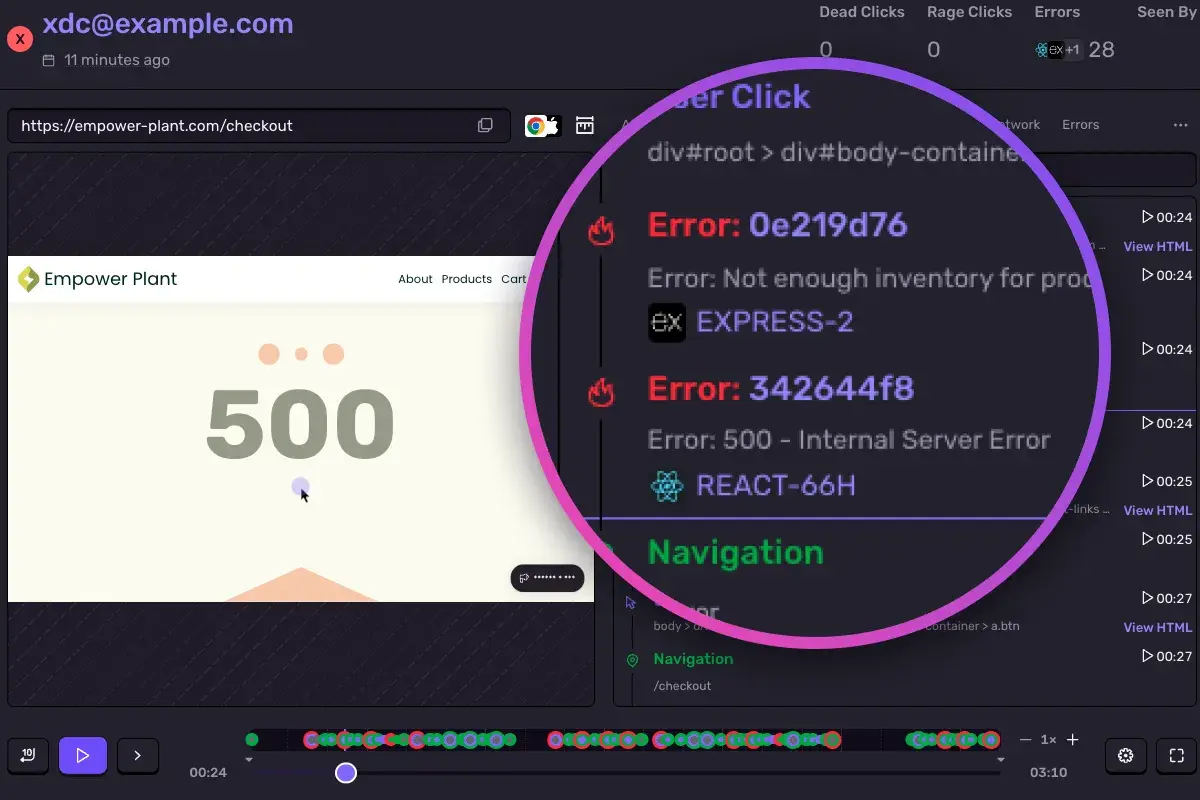Open View HTML for the Navigation event
Viewport: 1200px width, 800px height.
[x=1157, y=627]
